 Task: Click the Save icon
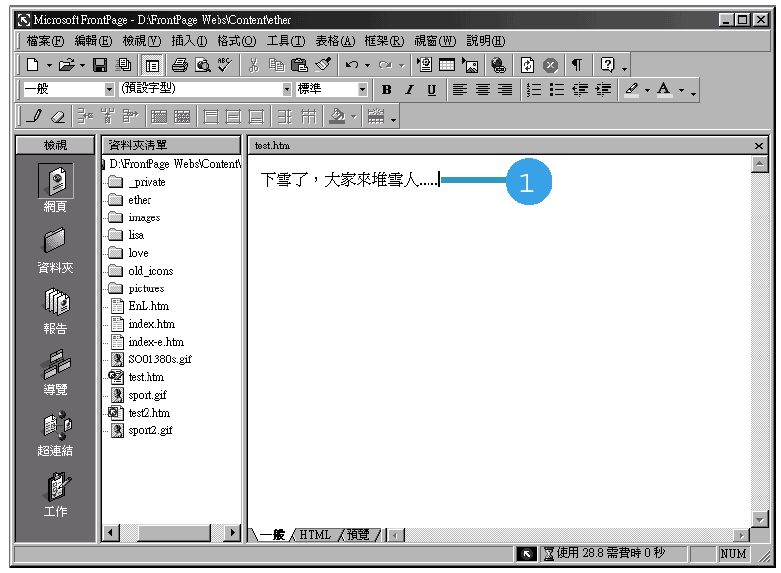[x=100, y=65]
